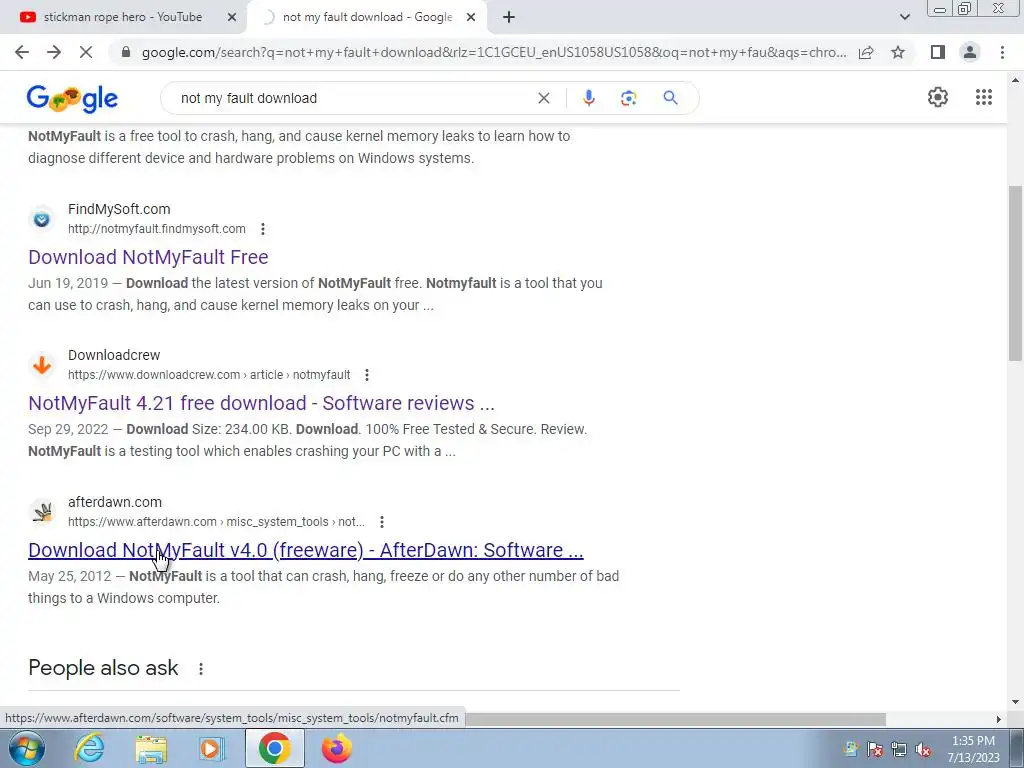Open About this result for People also ask
The width and height of the screenshot is (1024, 768).
click(x=201, y=669)
